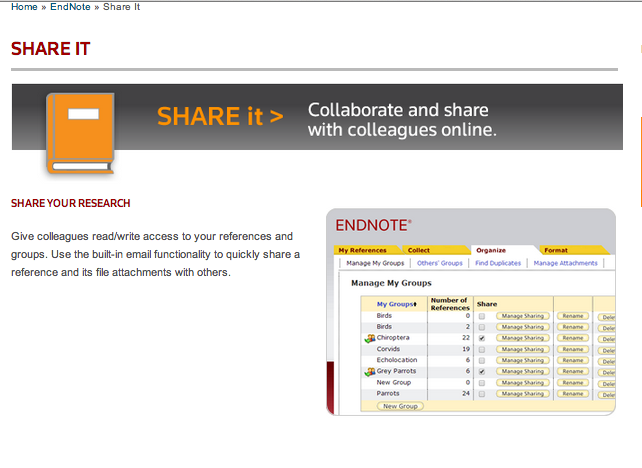The width and height of the screenshot is (642, 468).
Task: Follow the EndNote breadcrumb link
Action: [x=70, y=7]
